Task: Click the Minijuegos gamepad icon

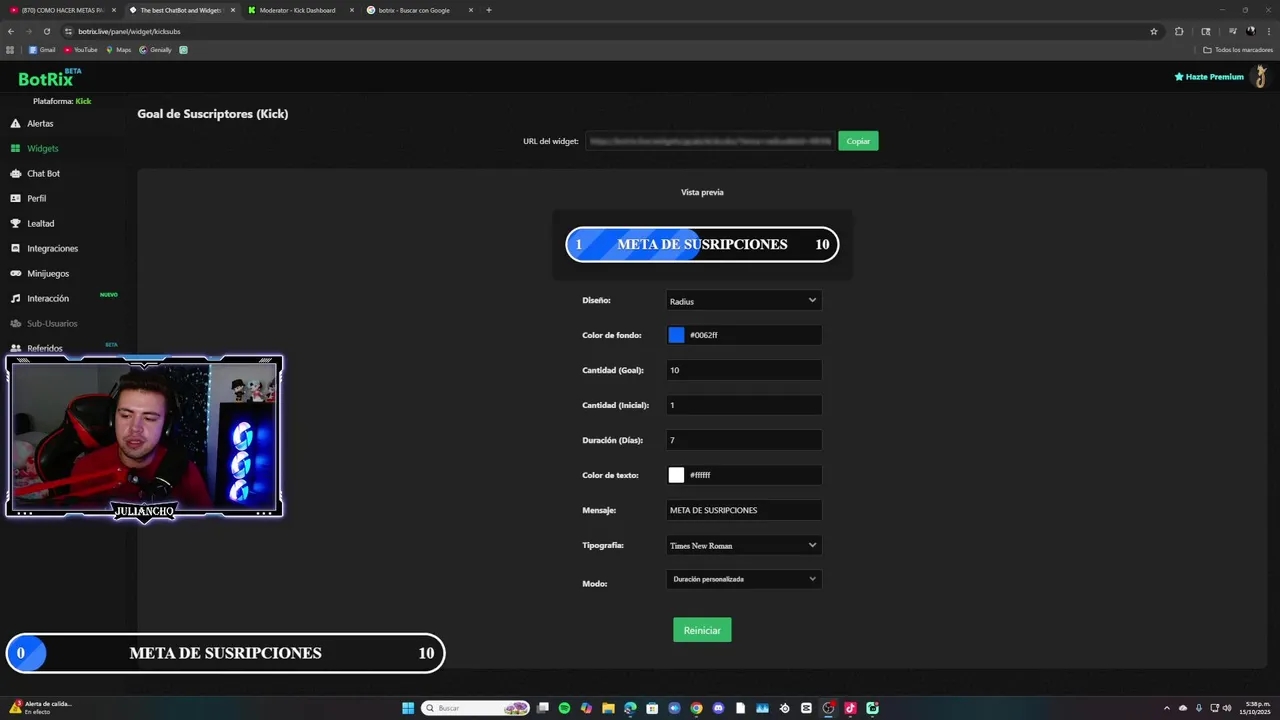Action: click(x=15, y=273)
